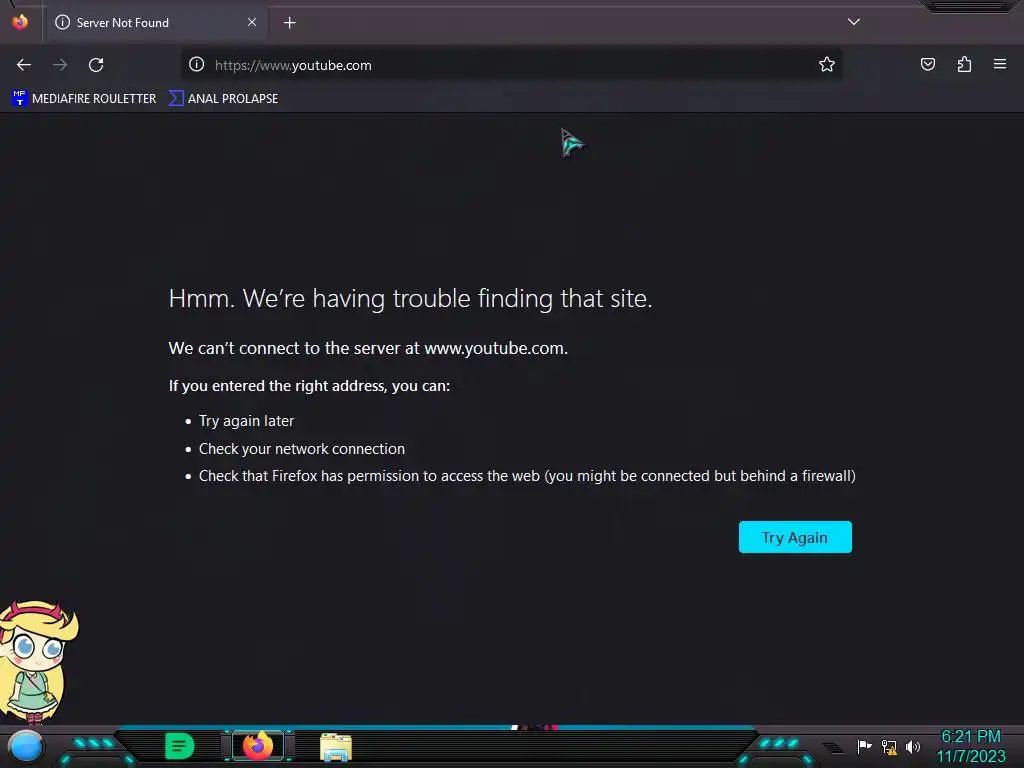
Task: Open File Explorer from the taskbar
Action: [x=336, y=747]
